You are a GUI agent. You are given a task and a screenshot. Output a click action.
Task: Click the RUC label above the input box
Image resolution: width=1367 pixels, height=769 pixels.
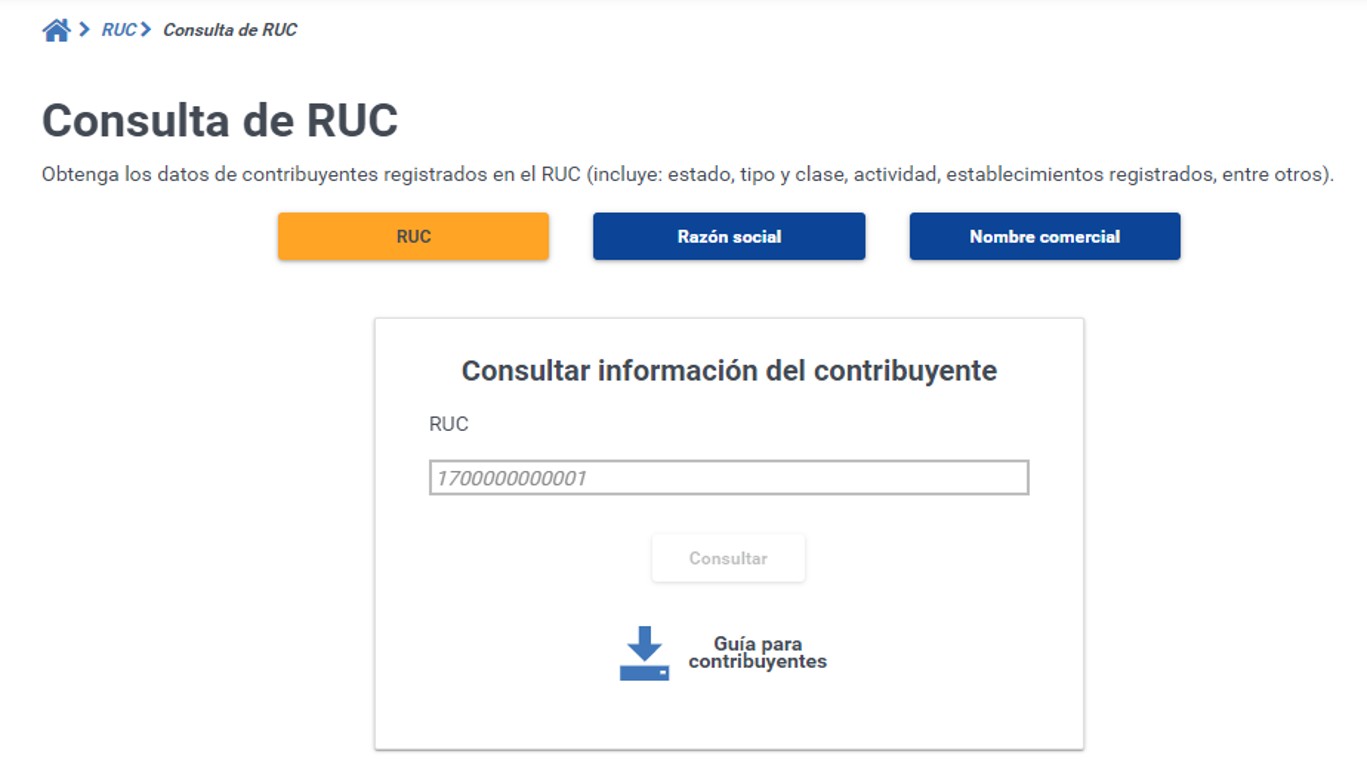[x=448, y=423]
